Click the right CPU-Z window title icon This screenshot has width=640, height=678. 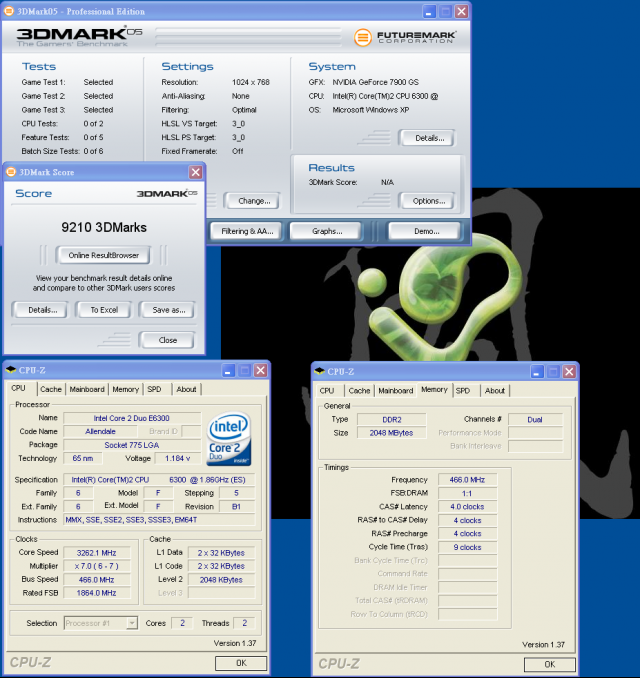pos(320,371)
